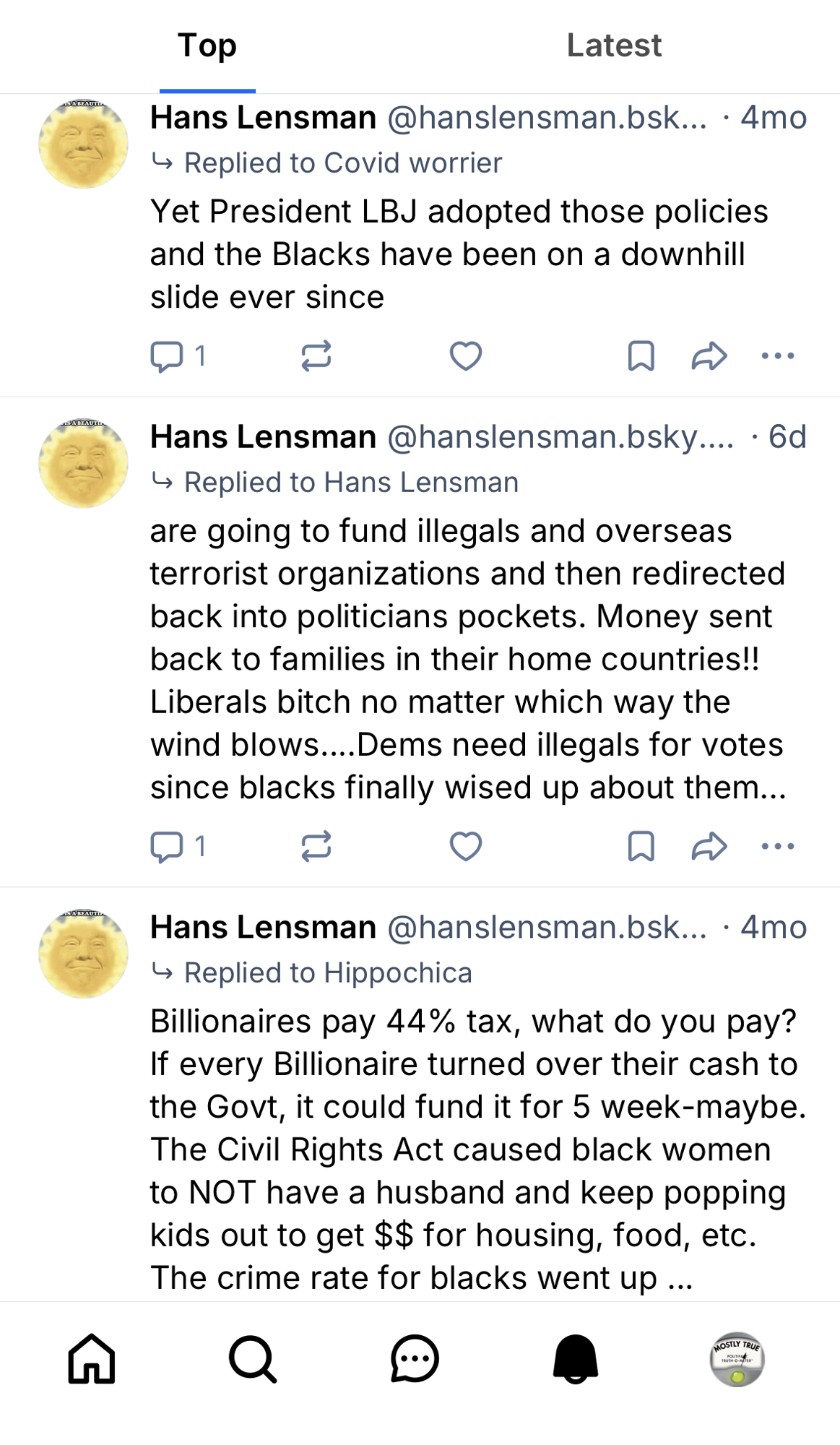Open the Mostly True profile avatar
The image size is (840, 1445).
pos(737,1359)
